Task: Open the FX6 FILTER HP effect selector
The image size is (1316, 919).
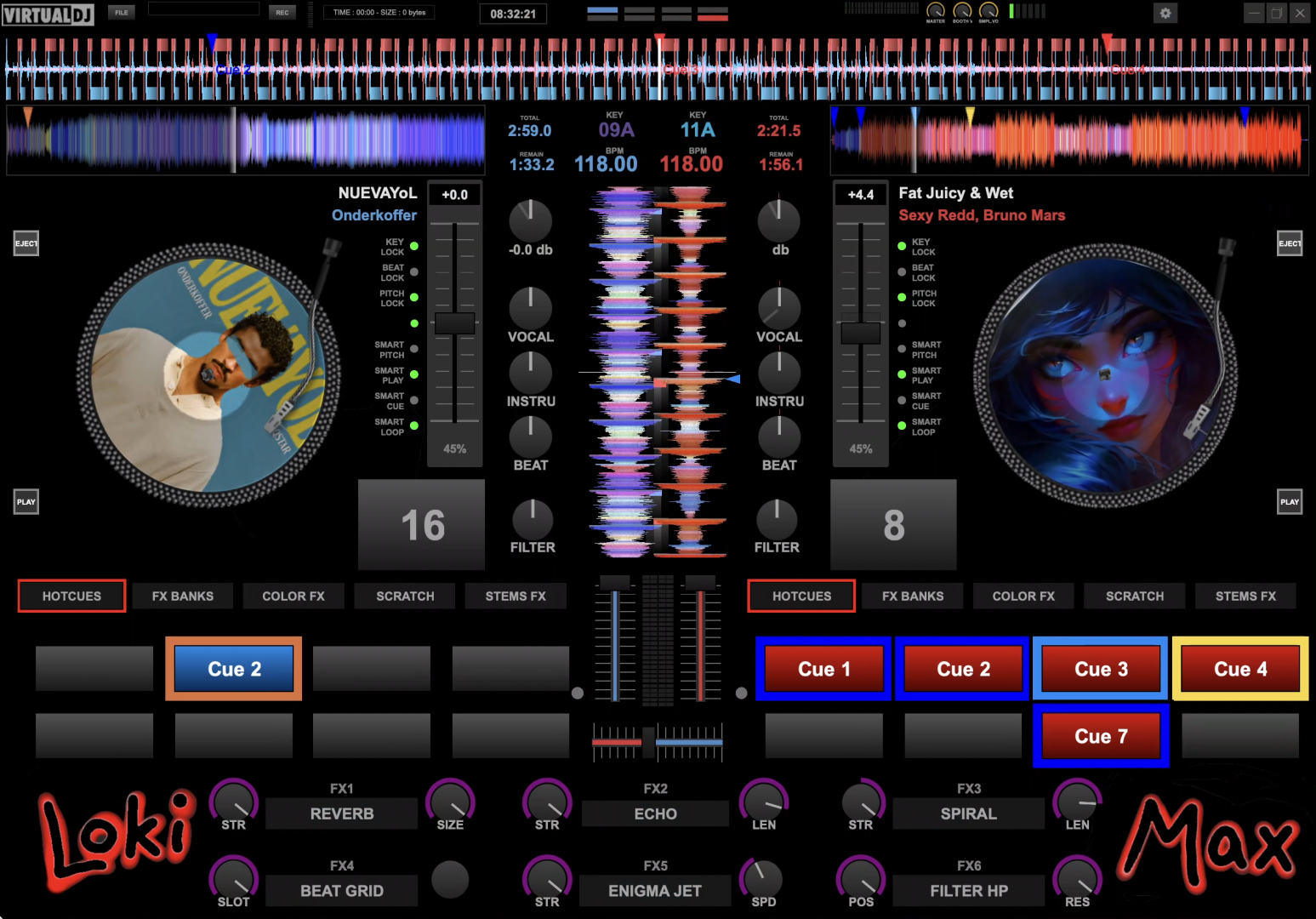Action: [969, 891]
